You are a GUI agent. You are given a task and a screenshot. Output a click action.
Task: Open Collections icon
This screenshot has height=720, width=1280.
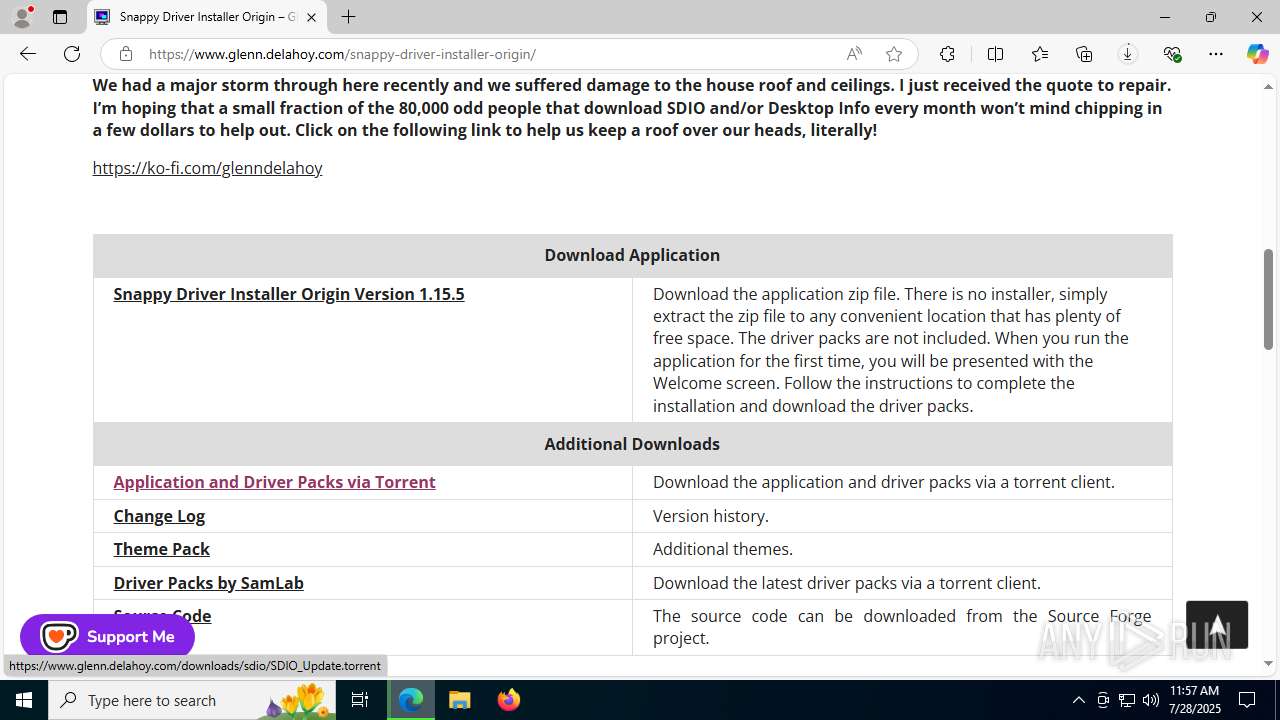click(x=1084, y=54)
